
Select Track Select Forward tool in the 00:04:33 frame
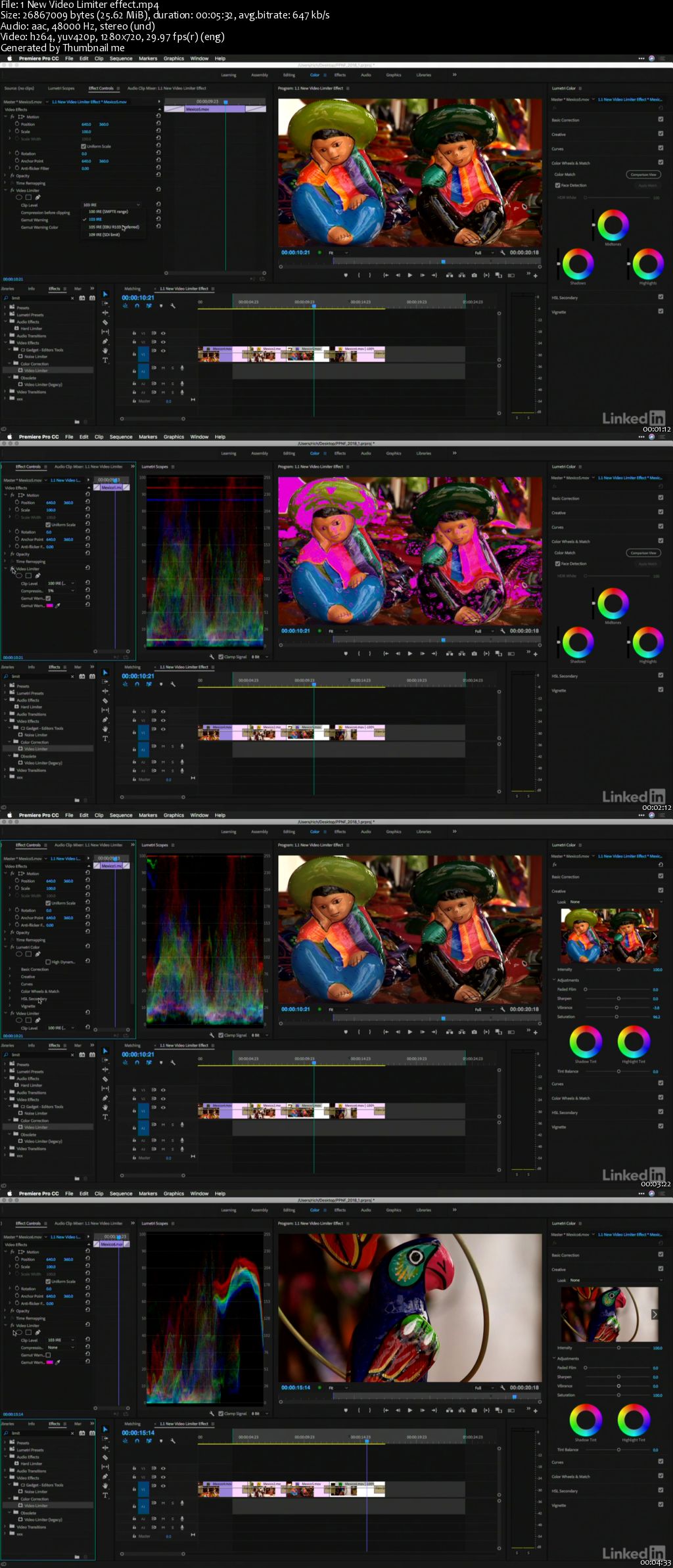point(105,1439)
